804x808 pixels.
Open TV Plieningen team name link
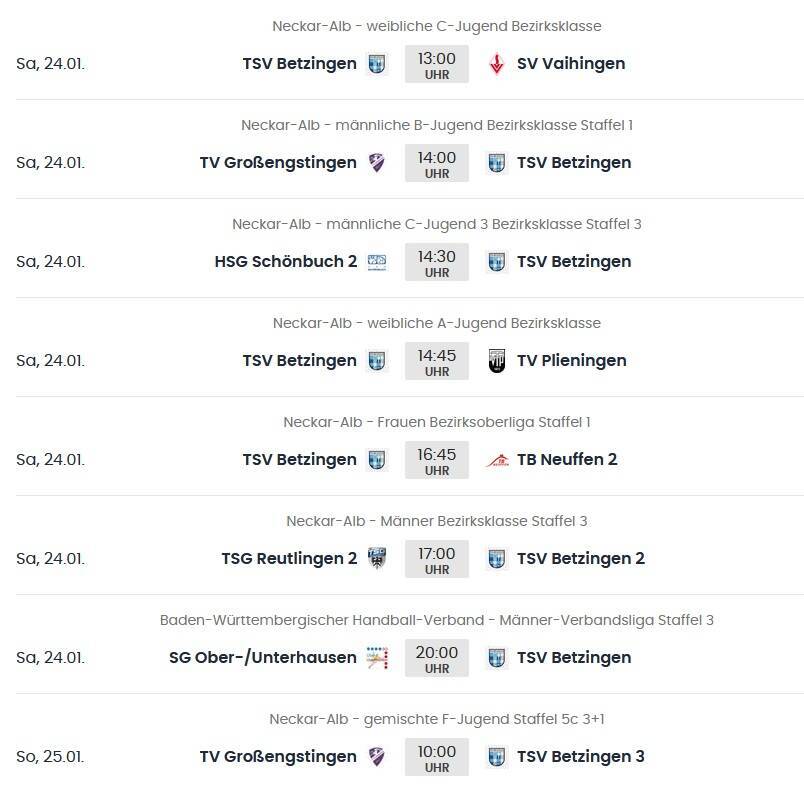click(x=571, y=361)
